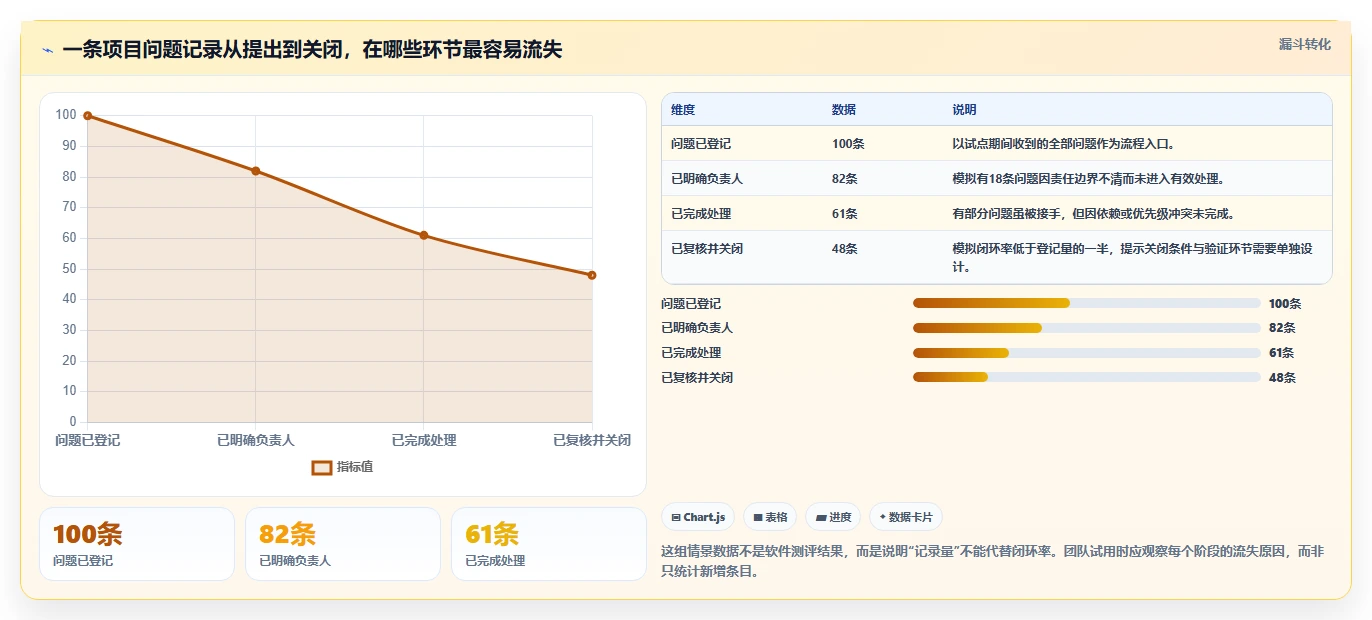Click the chart data point at 61
Viewport: 1372px width, 620px height.
pyautogui.click(x=424, y=235)
